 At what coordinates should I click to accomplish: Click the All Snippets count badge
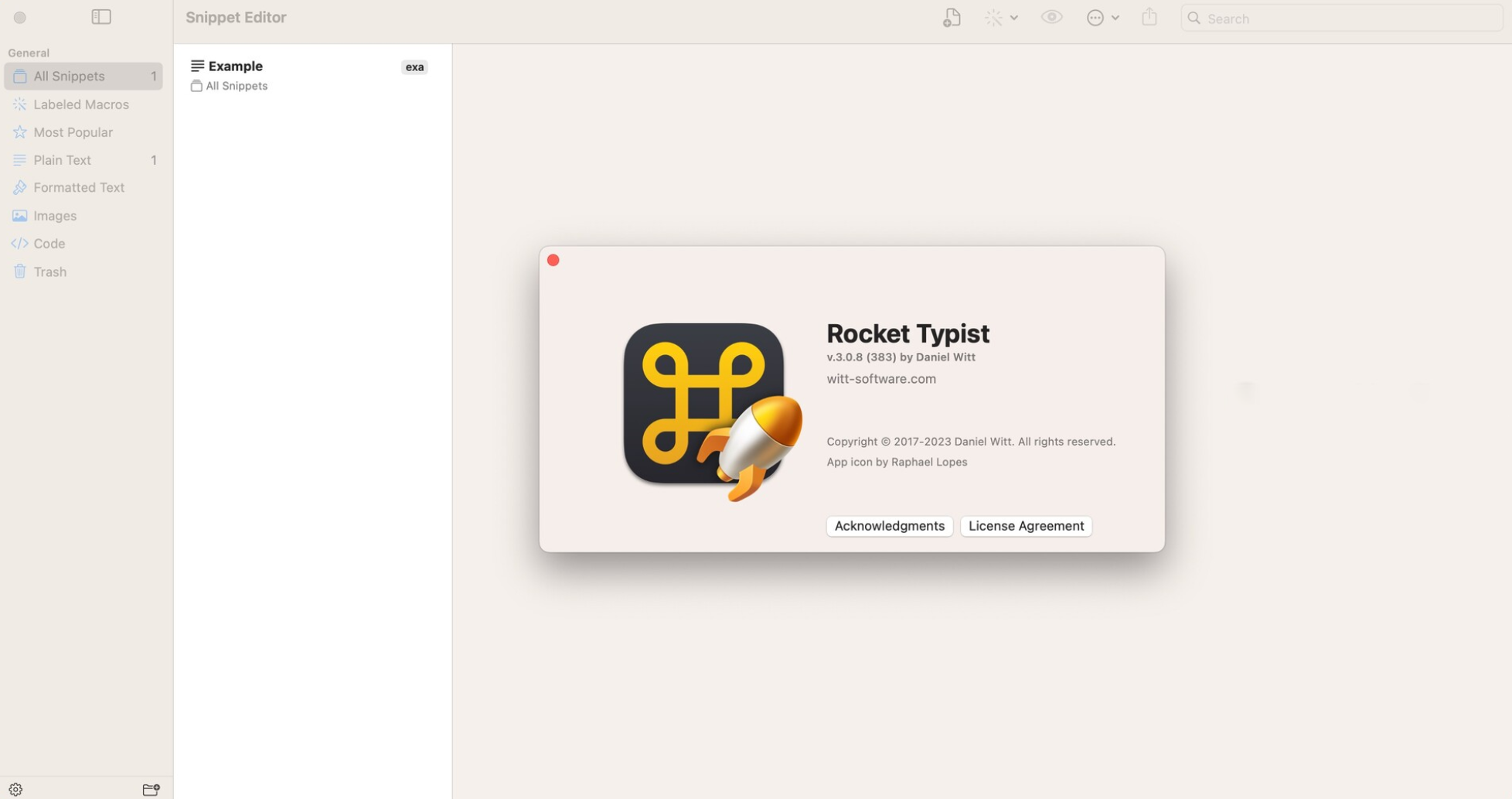click(153, 76)
